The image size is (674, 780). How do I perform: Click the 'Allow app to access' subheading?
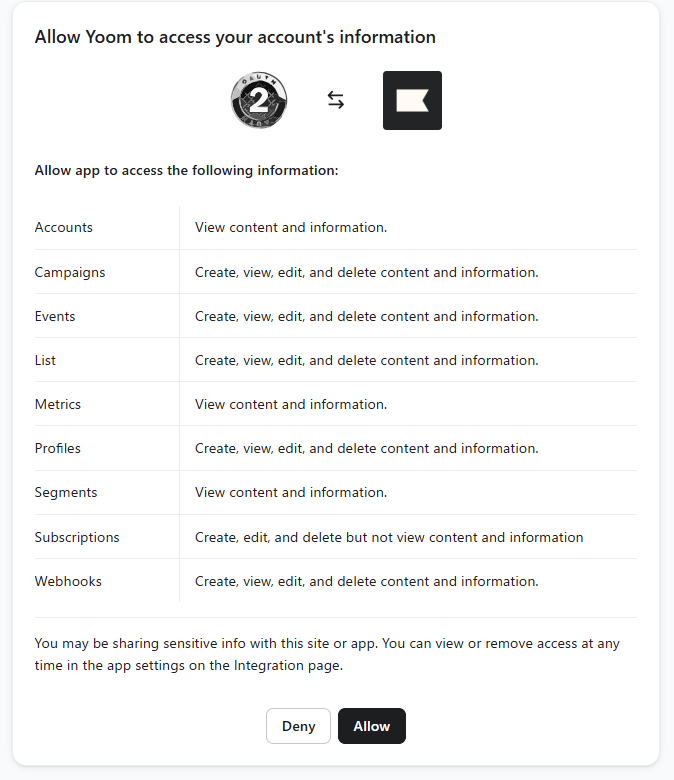[187, 171]
